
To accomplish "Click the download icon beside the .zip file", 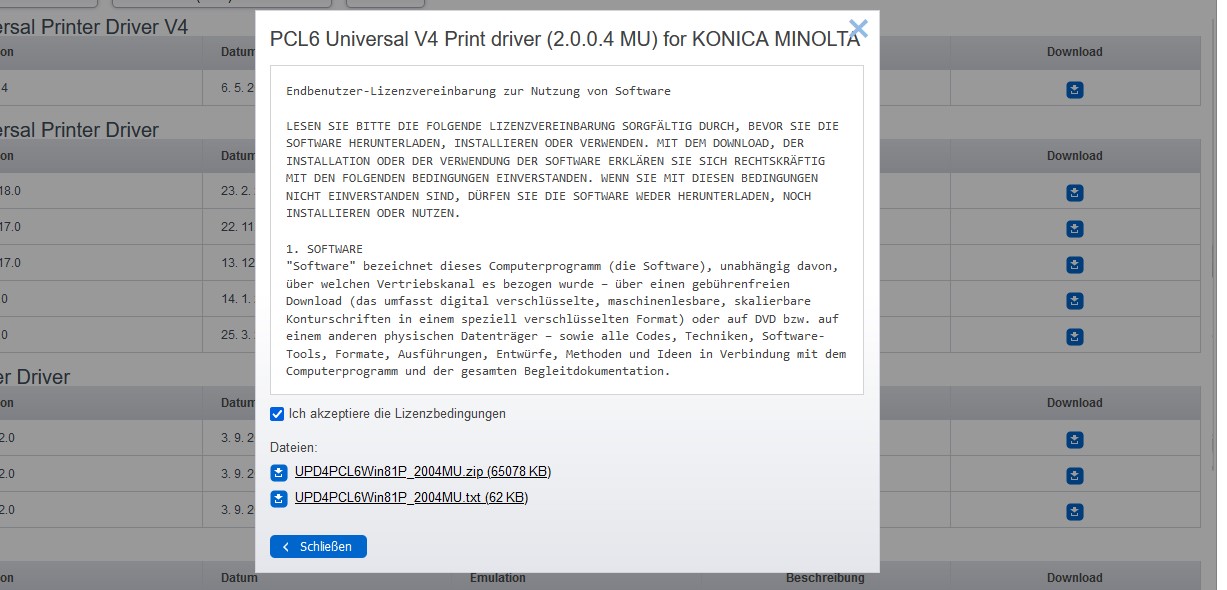I will [280, 472].
